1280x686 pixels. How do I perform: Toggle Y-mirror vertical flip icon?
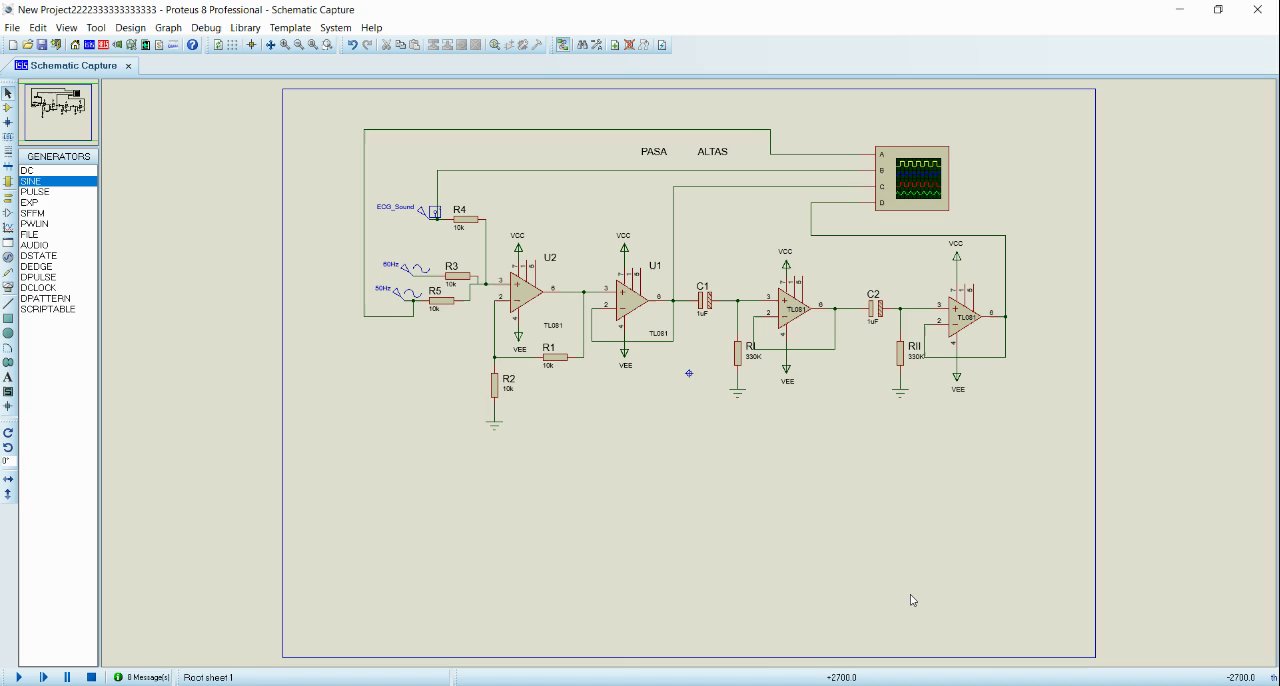(8, 494)
